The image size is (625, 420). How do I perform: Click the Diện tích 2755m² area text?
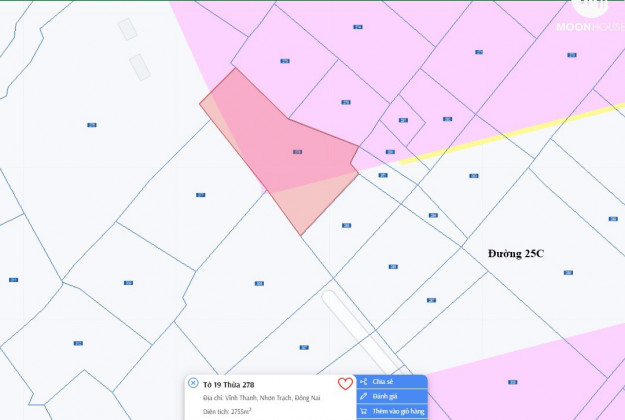[227, 411]
